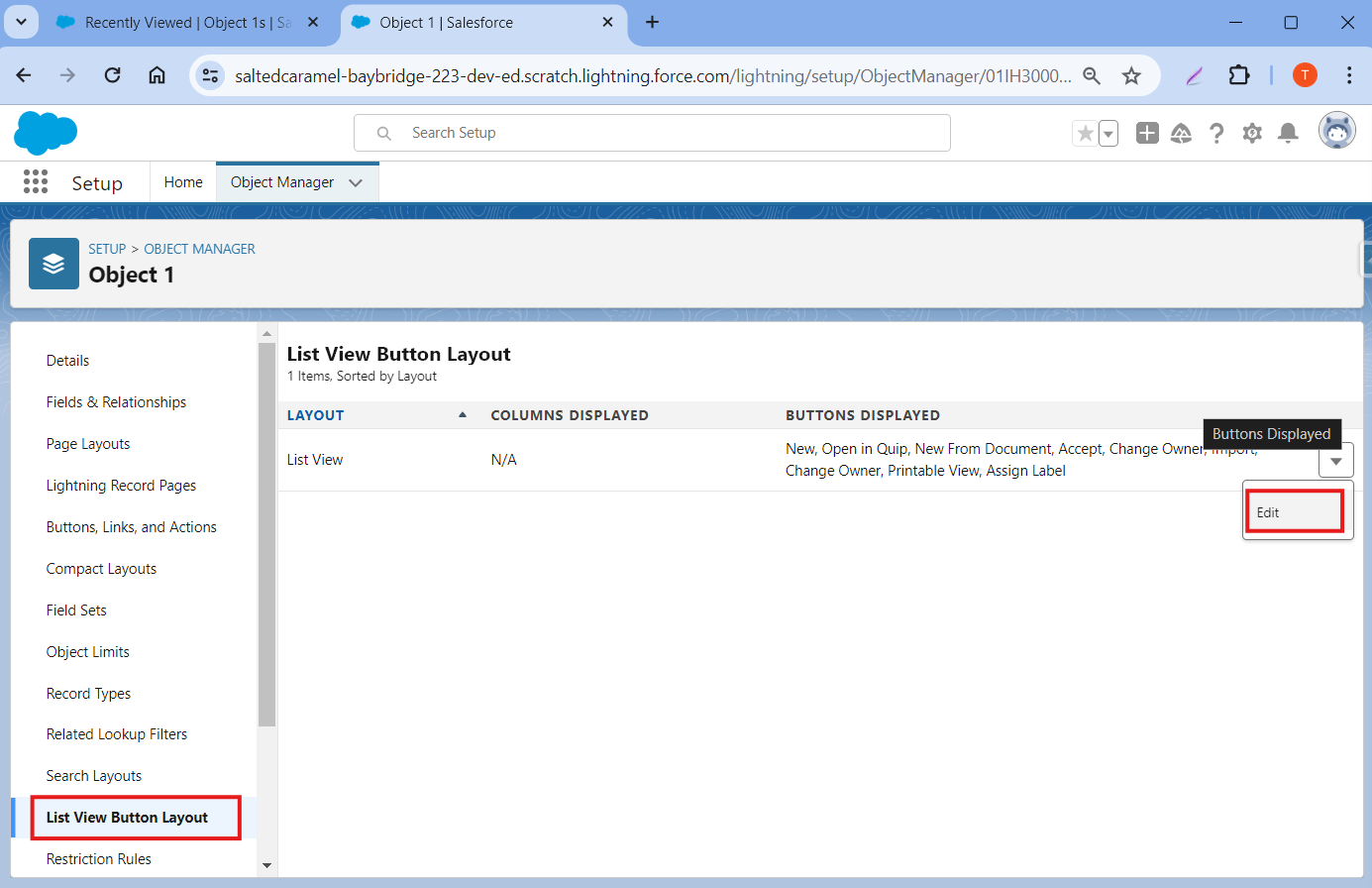Image resolution: width=1372 pixels, height=888 pixels.
Task: Go forward in browser history
Action: pyautogui.click(x=67, y=75)
